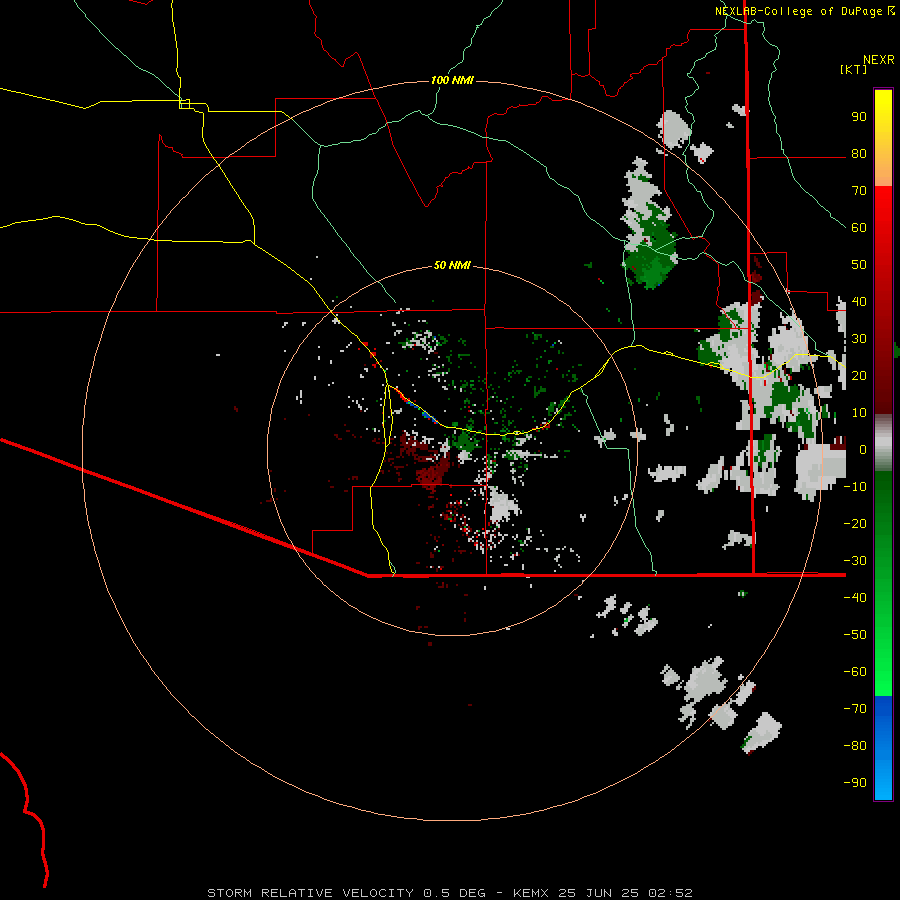900x900 pixels.
Task: Click the -50 value on the velocity scale
Action: click(x=855, y=635)
